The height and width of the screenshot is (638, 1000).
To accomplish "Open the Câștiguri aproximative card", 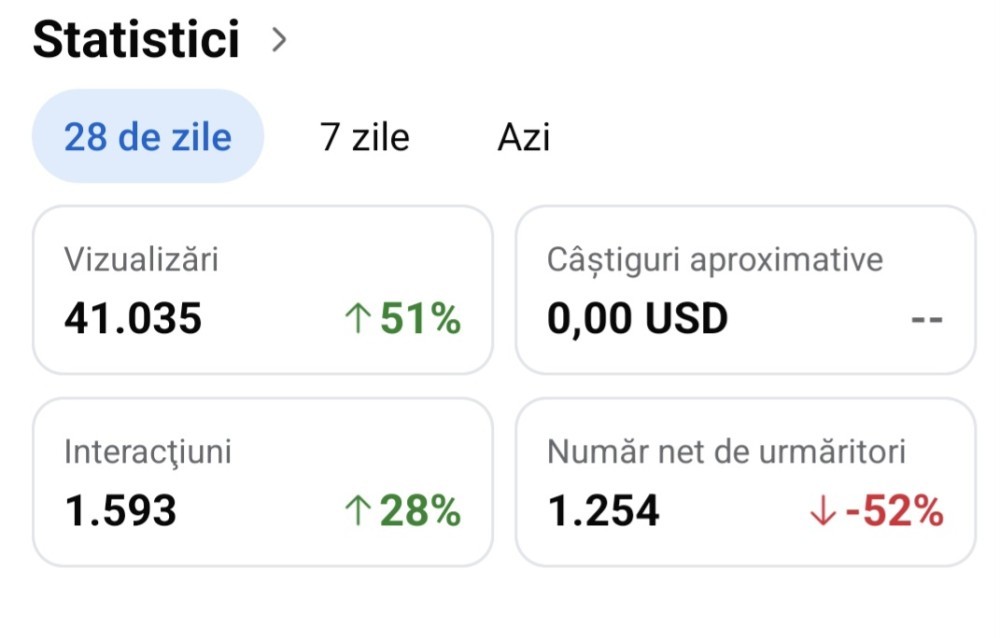I will click(x=745, y=289).
